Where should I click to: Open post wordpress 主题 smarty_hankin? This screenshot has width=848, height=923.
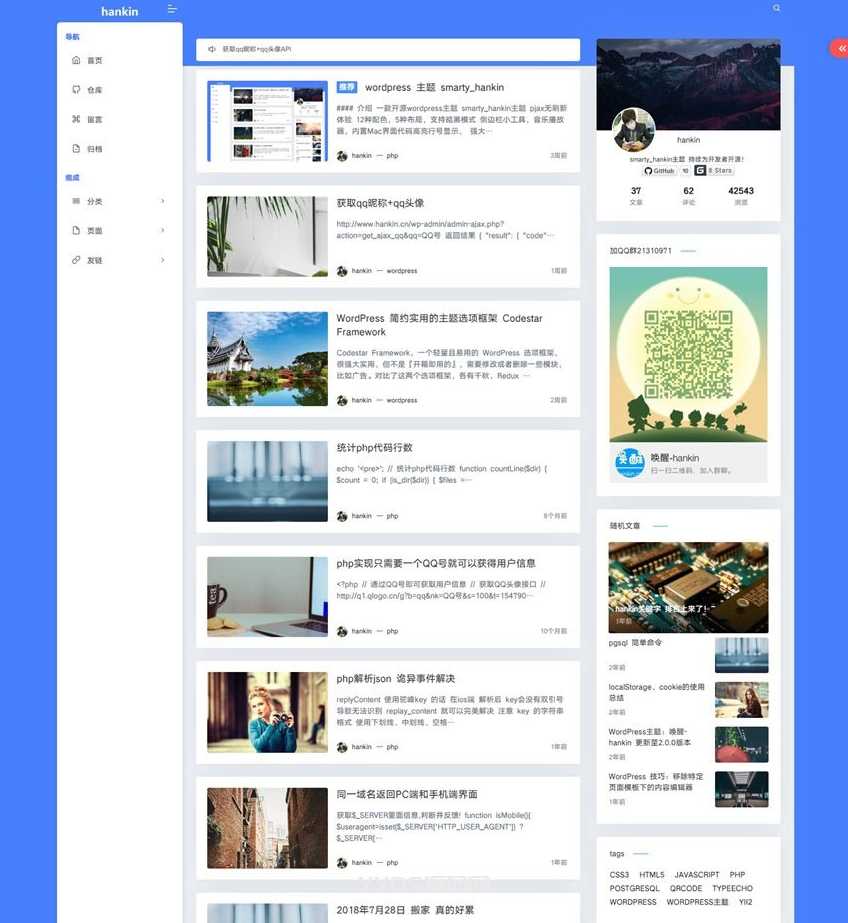pyautogui.click(x=434, y=87)
